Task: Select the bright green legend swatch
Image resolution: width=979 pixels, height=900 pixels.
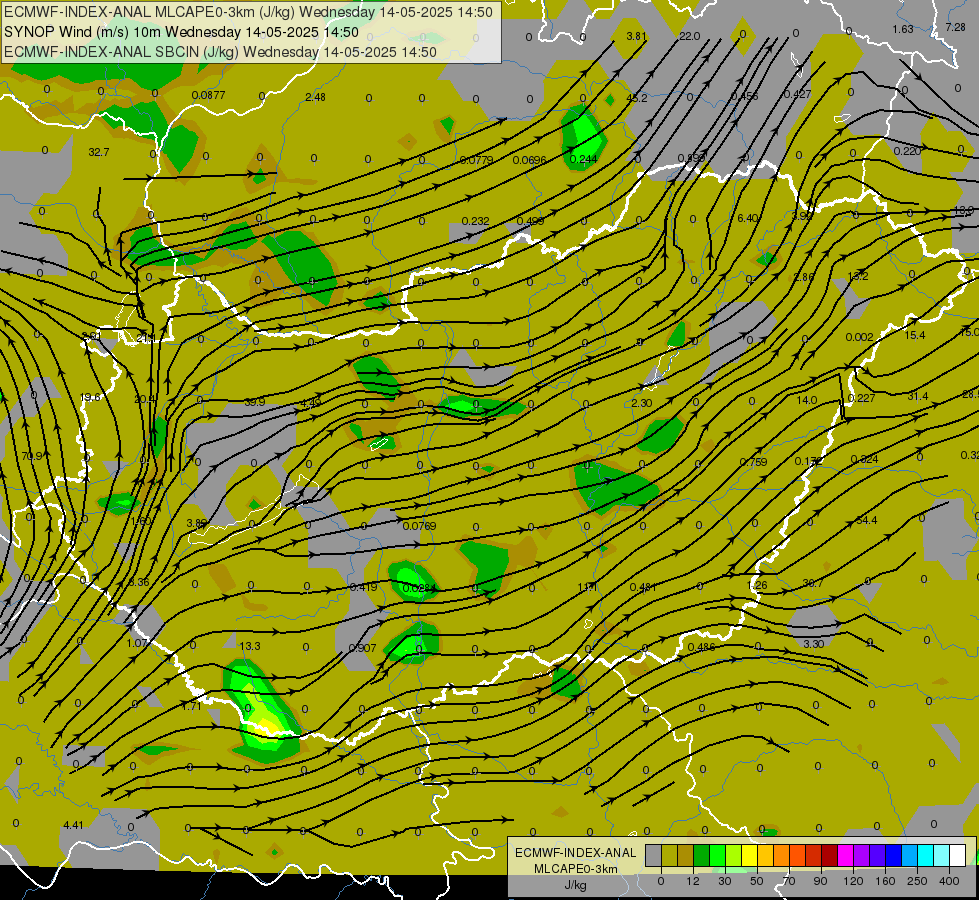Action: tap(718, 855)
